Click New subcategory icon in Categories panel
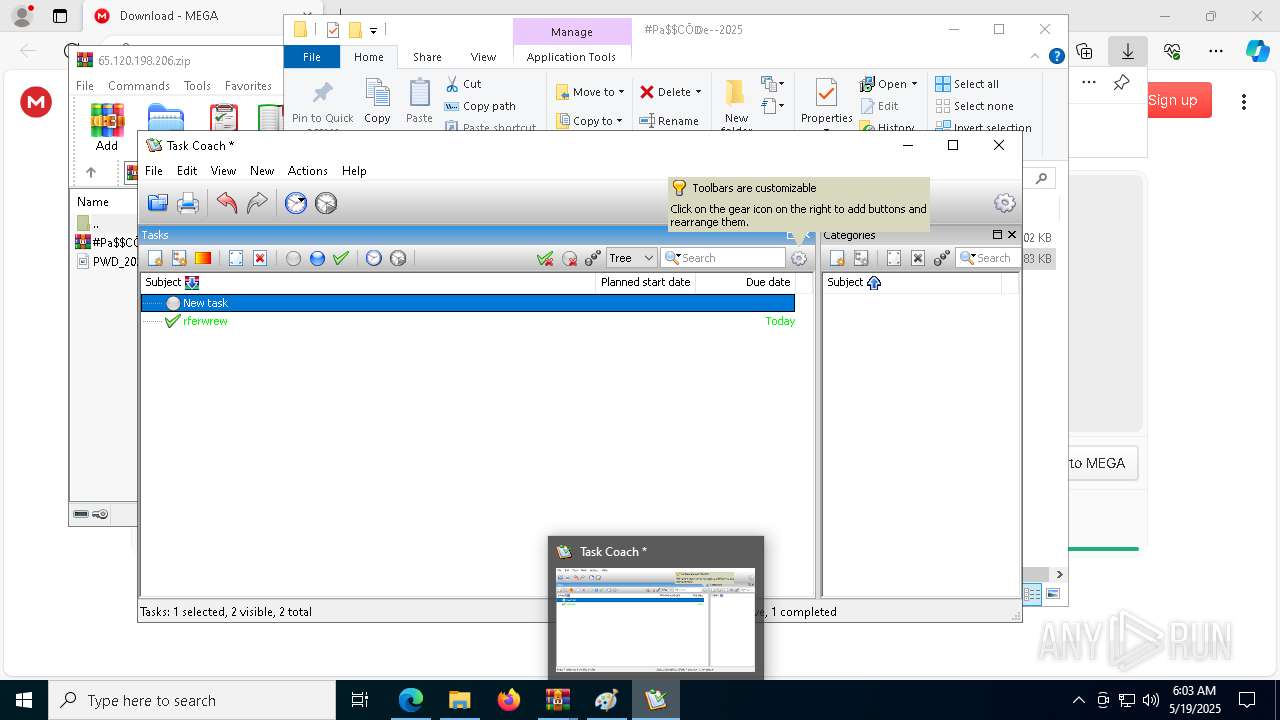Viewport: 1280px width, 720px height. [861, 258]
